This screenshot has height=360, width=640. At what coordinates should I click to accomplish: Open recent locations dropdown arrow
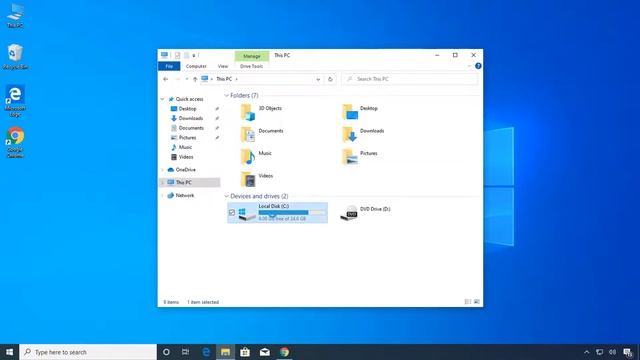pyautogui.click(x=187, y=79)
